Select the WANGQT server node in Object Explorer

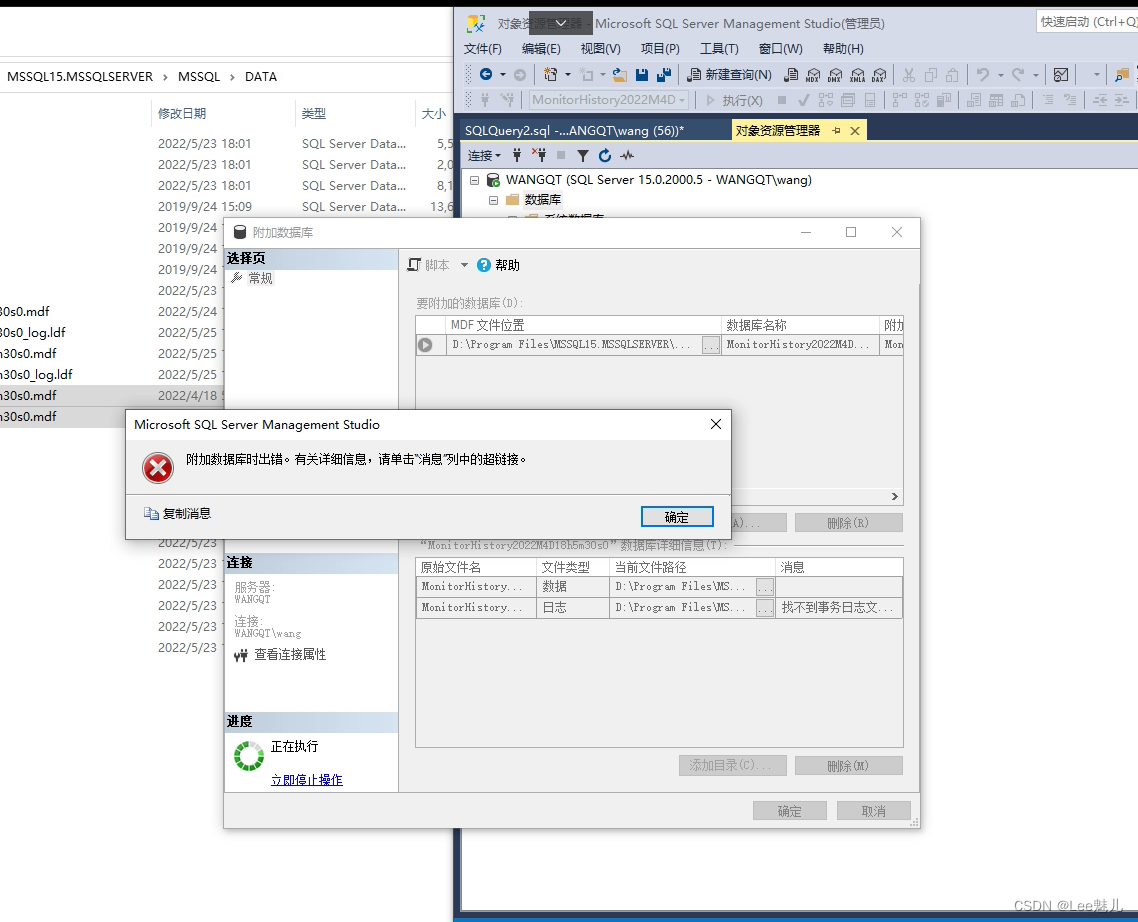click(x=658, y=179)
